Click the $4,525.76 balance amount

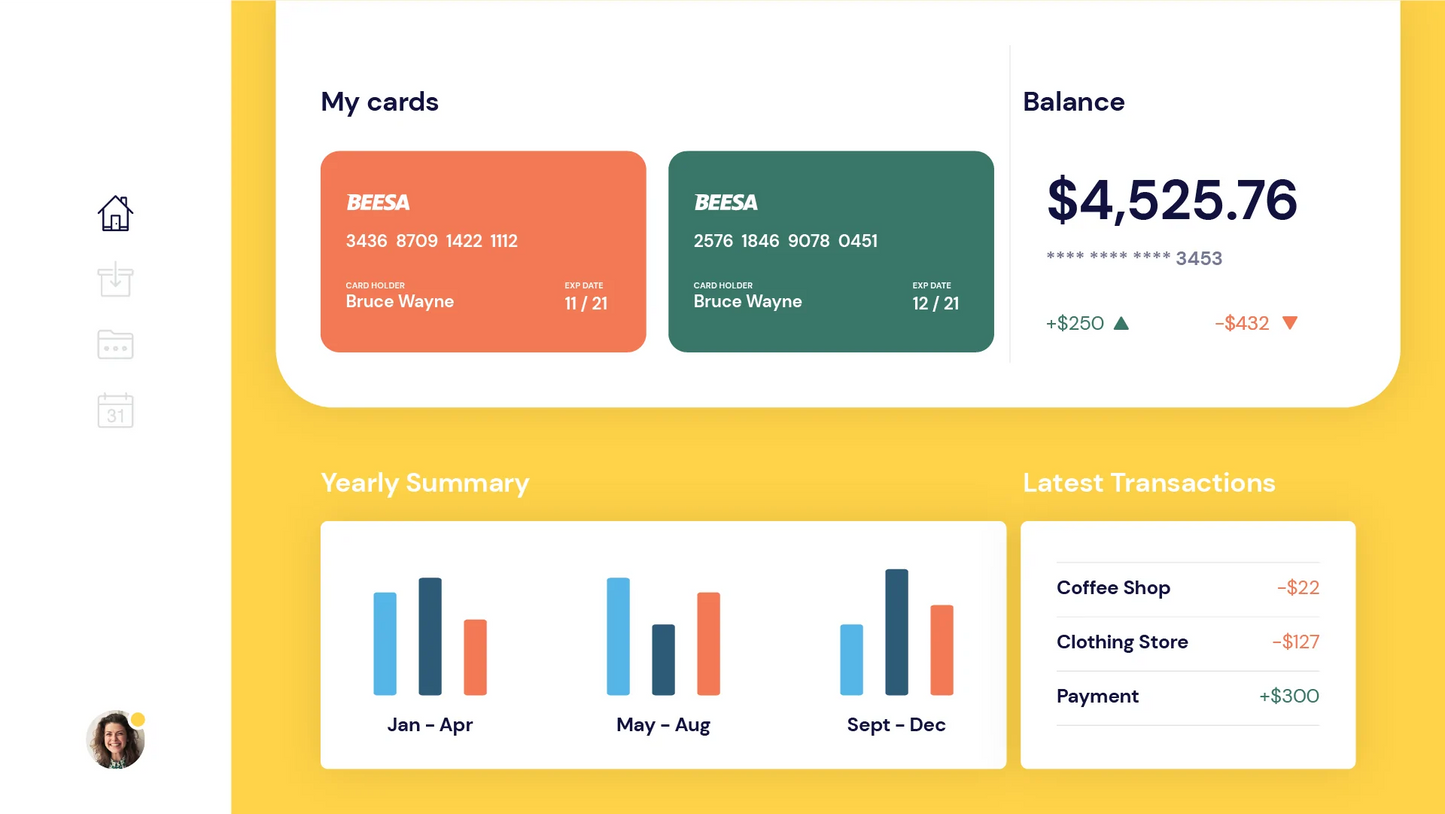pos(1172,200)
